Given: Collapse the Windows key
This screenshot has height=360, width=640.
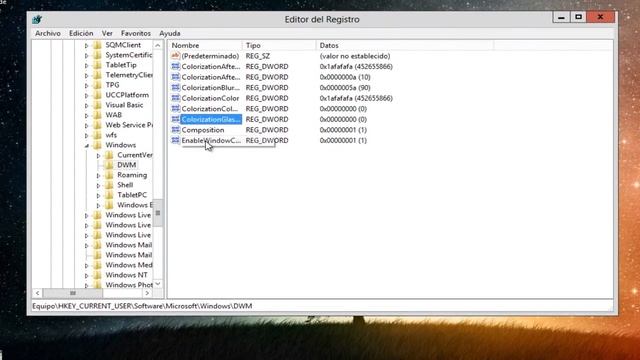Looking at the screenshot, I should 87,146.
